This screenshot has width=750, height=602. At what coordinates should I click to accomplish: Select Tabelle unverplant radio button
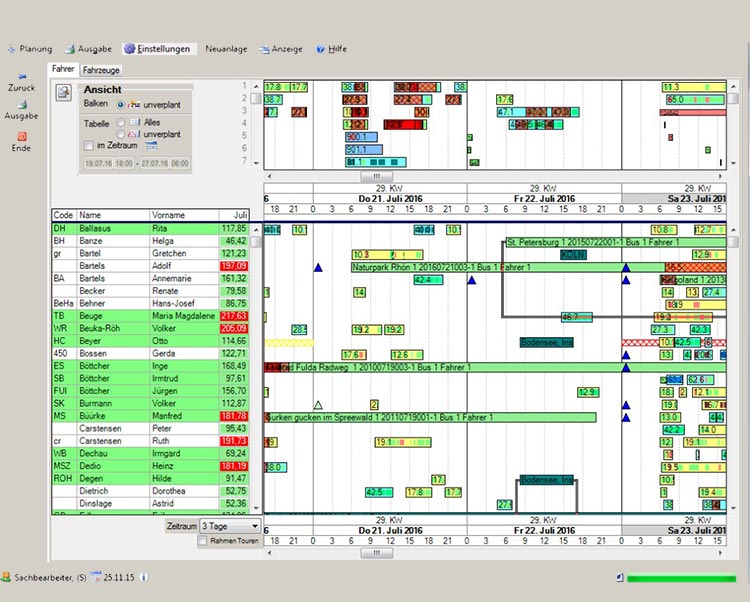[121, 134]
